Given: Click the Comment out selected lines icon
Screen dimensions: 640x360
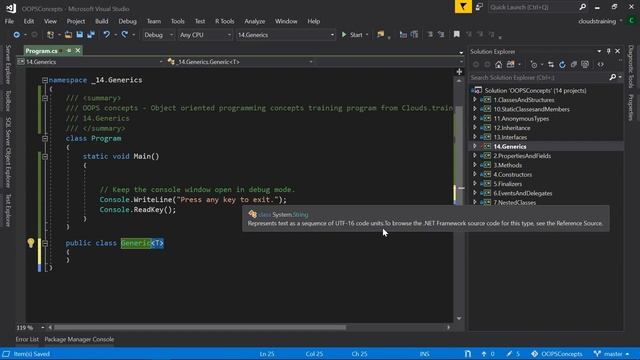Looking at the screenshot, I should [x=430, y=35].
